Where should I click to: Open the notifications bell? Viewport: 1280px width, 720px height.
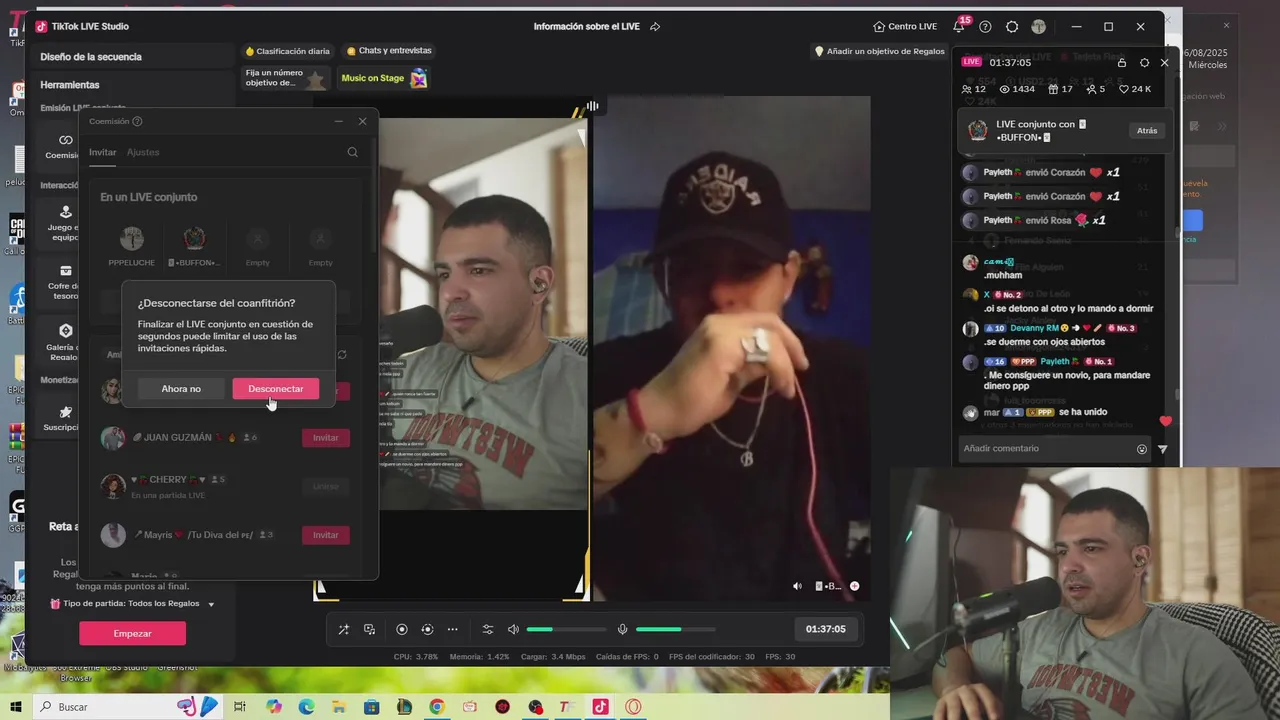(959, 27)
